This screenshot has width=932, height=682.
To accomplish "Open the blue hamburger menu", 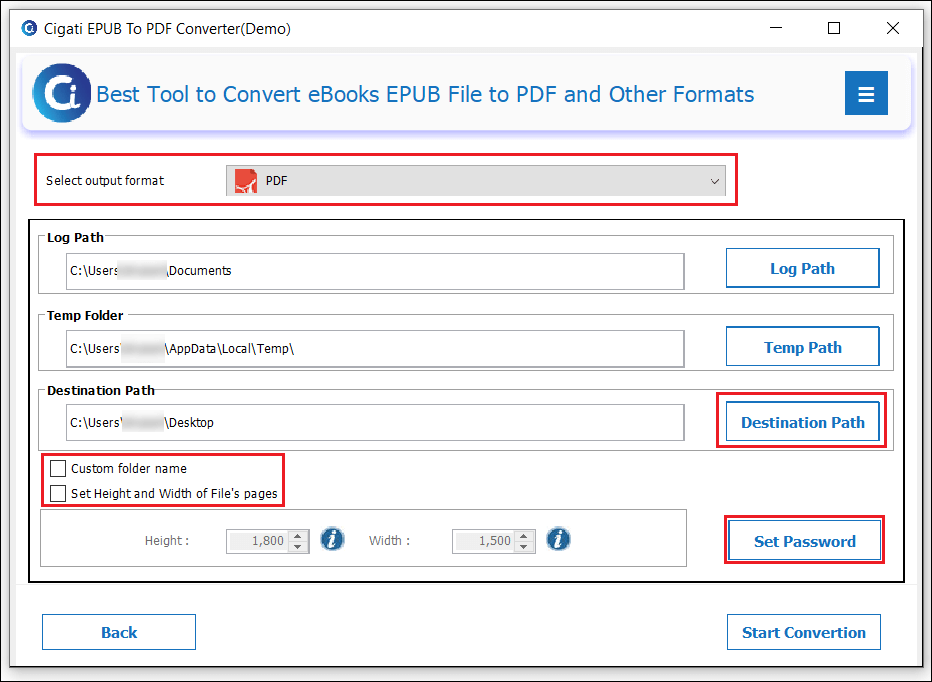I will (866, 92).
